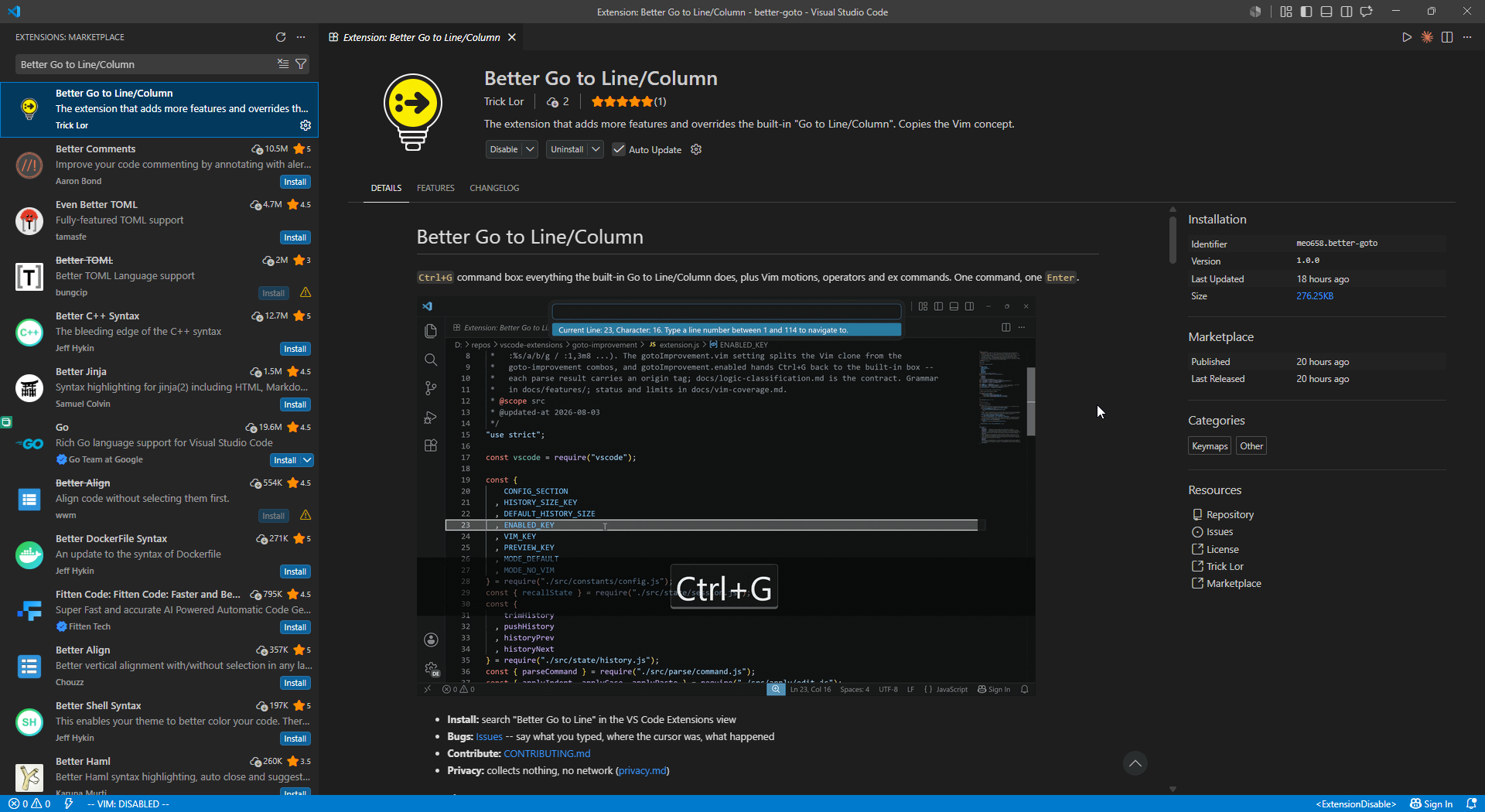Open the Other category

point(1251,446)
